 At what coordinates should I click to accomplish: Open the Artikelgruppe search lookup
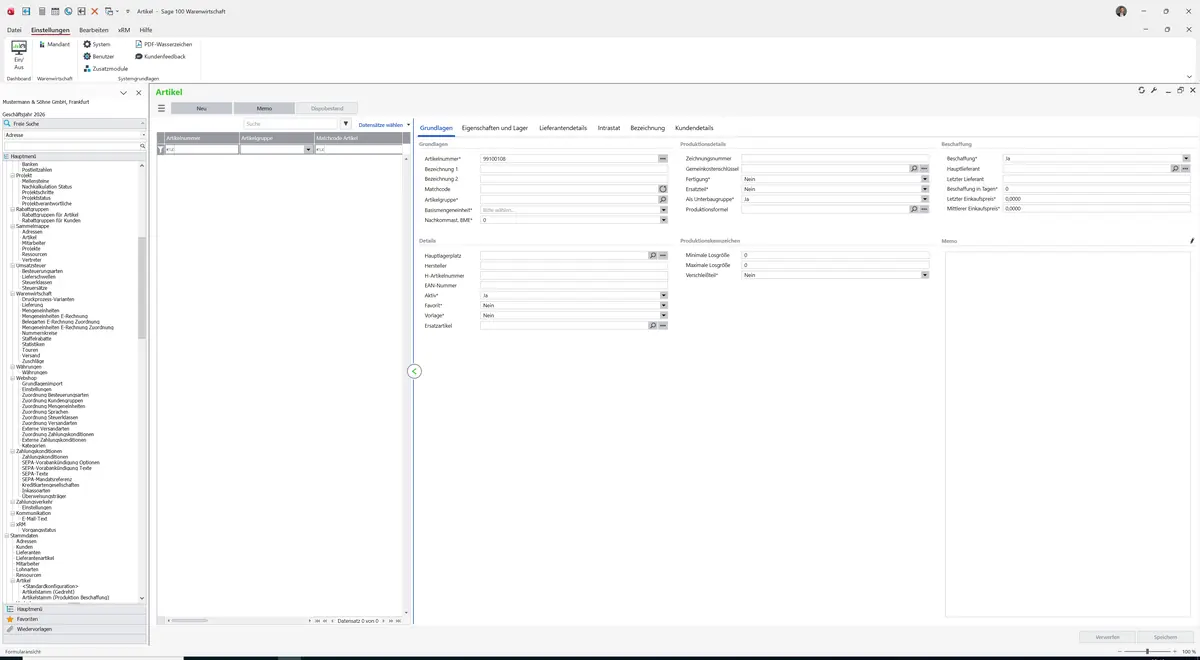(662, 199)
